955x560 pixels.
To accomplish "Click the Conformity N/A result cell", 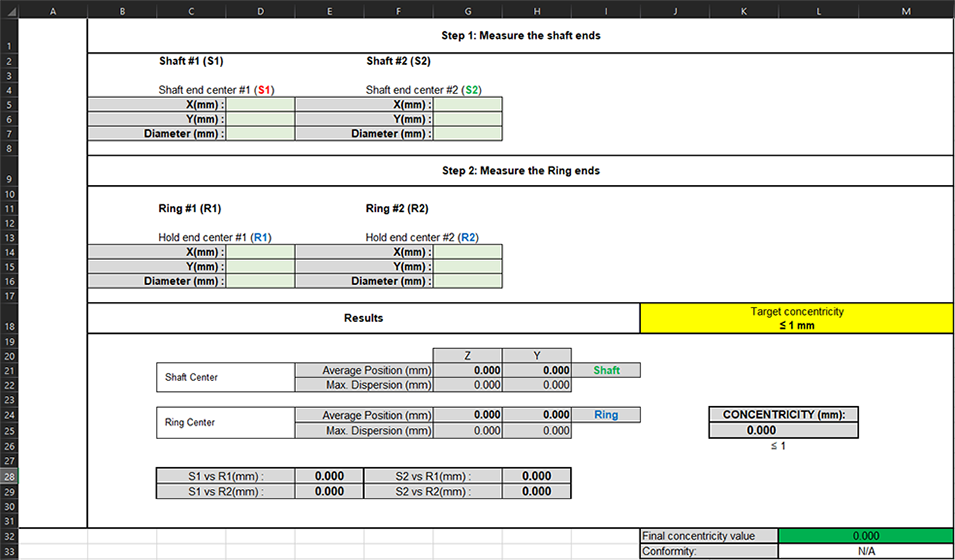I will click(x=865, y=551).
